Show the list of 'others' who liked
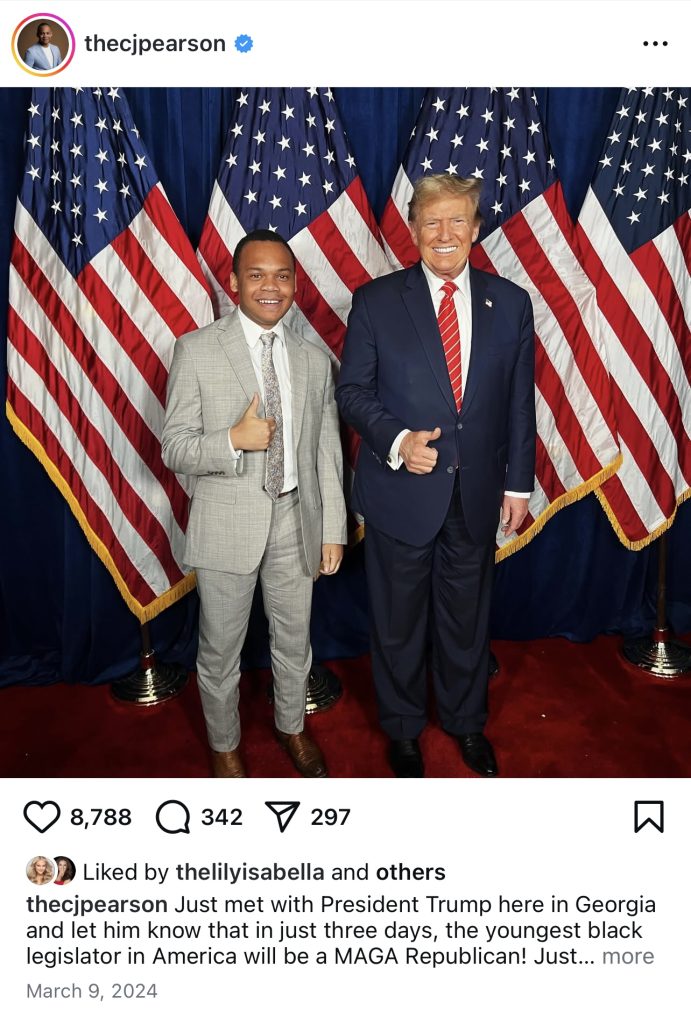The image size is (691, 1024). [410, 872]
